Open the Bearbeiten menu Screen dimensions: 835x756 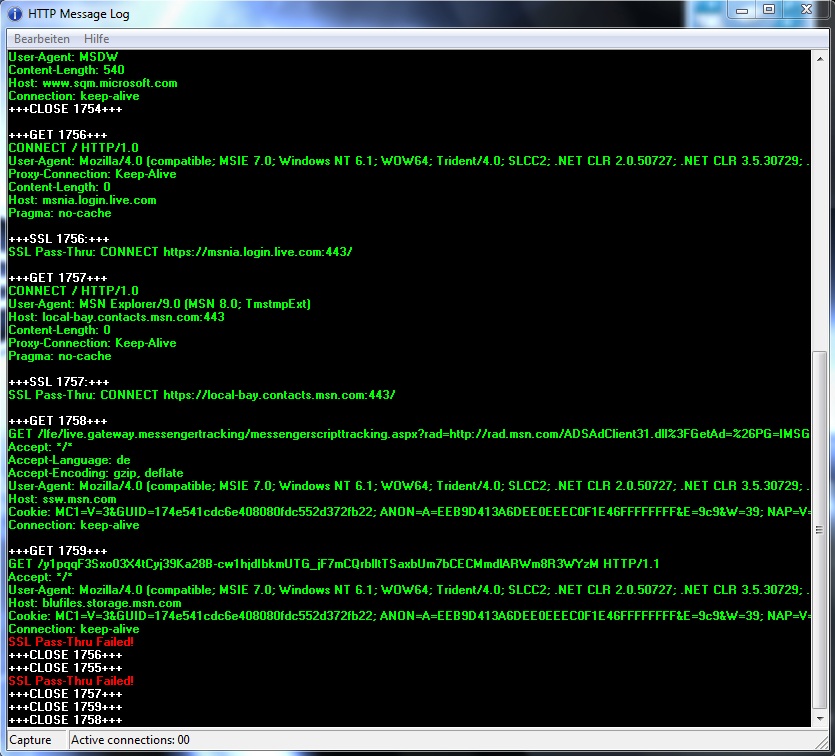[42, 39]
